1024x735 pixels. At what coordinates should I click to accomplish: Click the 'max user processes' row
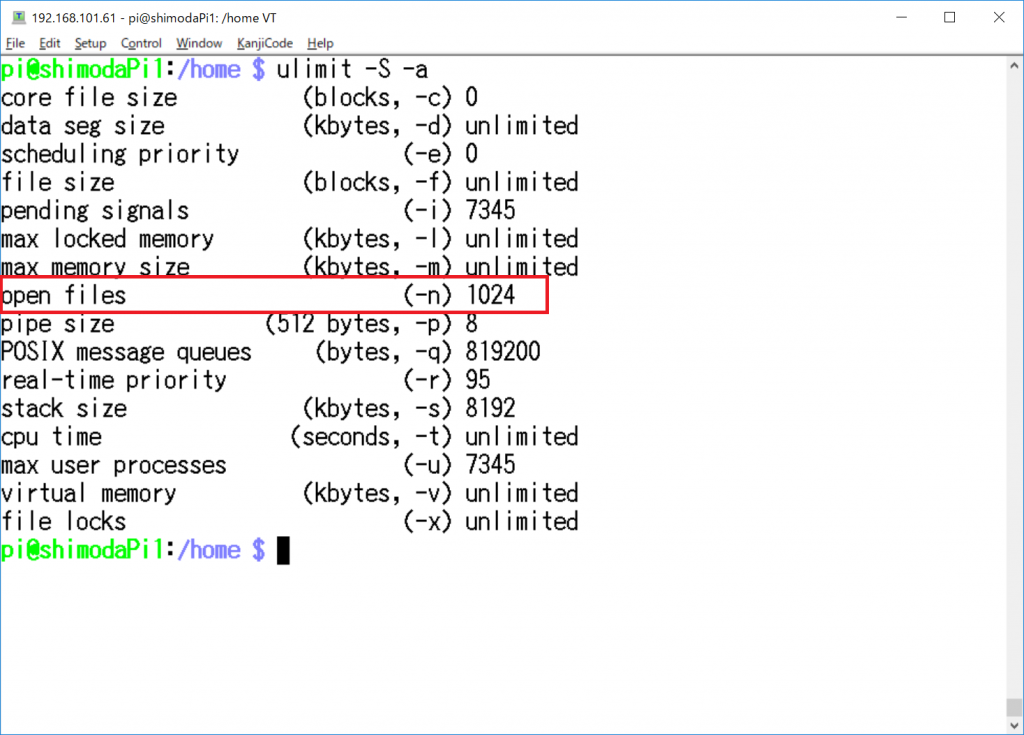[258, 465]
